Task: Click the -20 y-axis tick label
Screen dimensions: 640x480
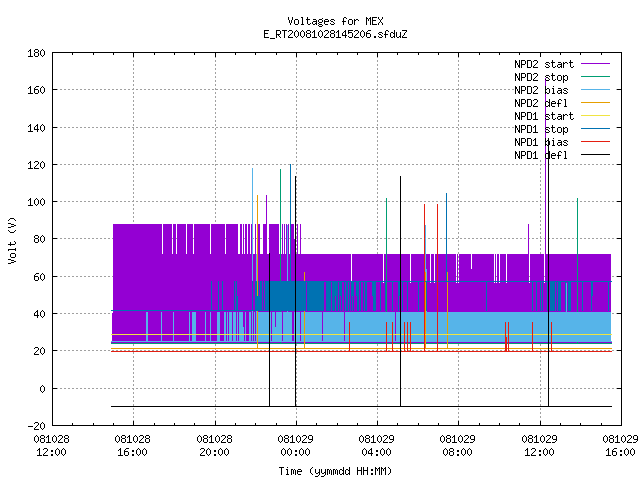Action: click(36, 426)
